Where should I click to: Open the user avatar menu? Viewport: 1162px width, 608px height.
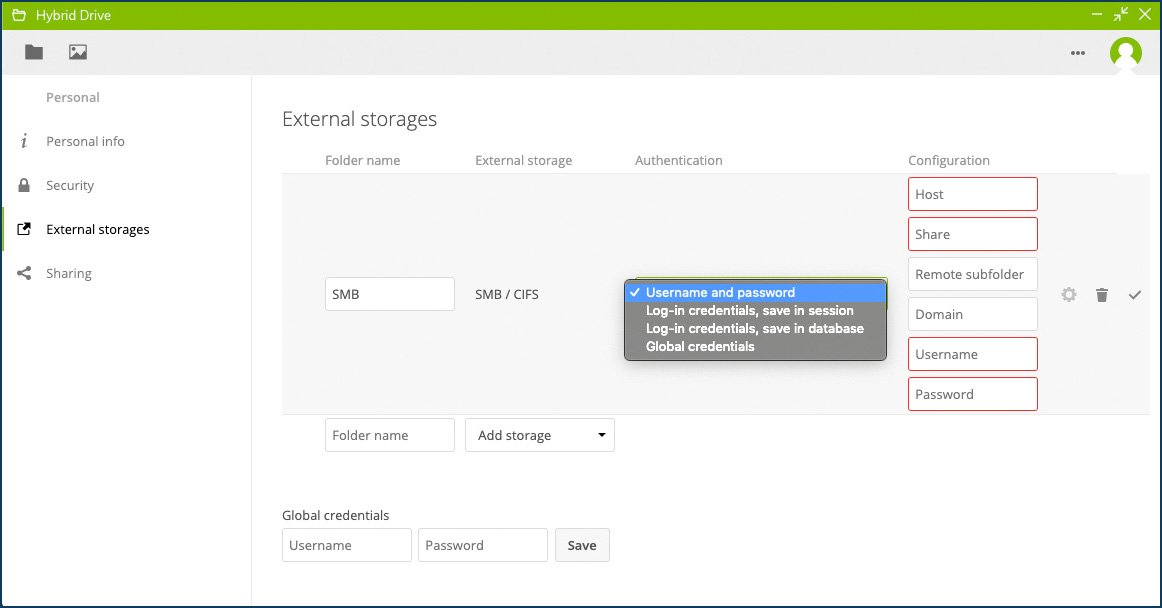[1125, 53]
